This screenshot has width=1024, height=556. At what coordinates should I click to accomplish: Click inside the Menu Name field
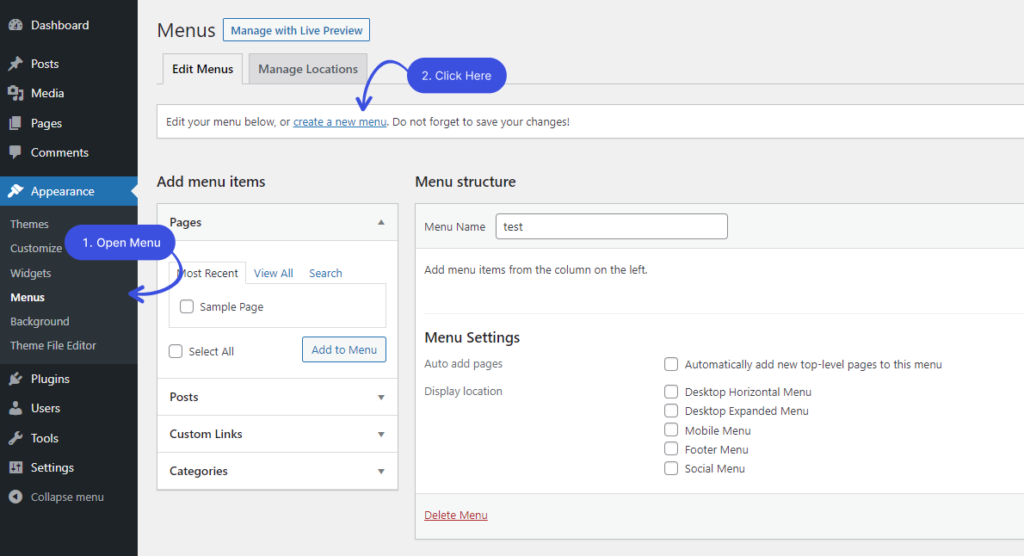click(x=611, y=226)
